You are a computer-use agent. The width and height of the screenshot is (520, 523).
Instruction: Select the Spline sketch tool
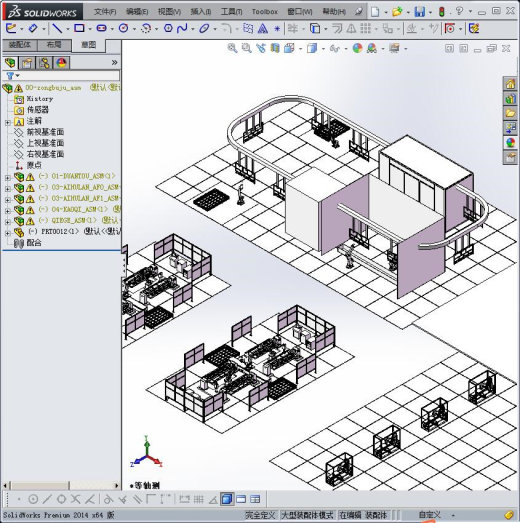click(x=182, y=28)
